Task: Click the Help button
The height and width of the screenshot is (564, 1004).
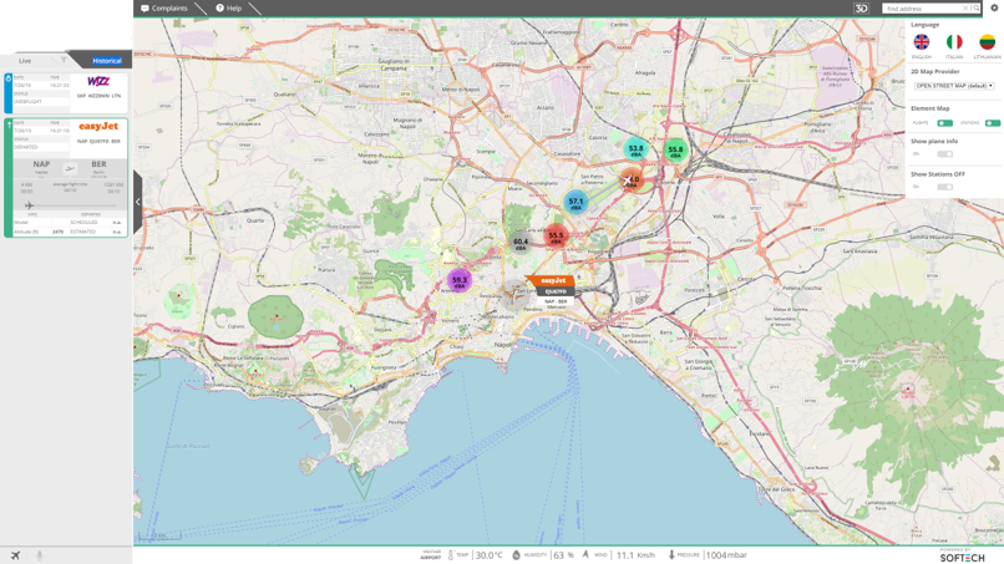Action: tap(229, 8)
